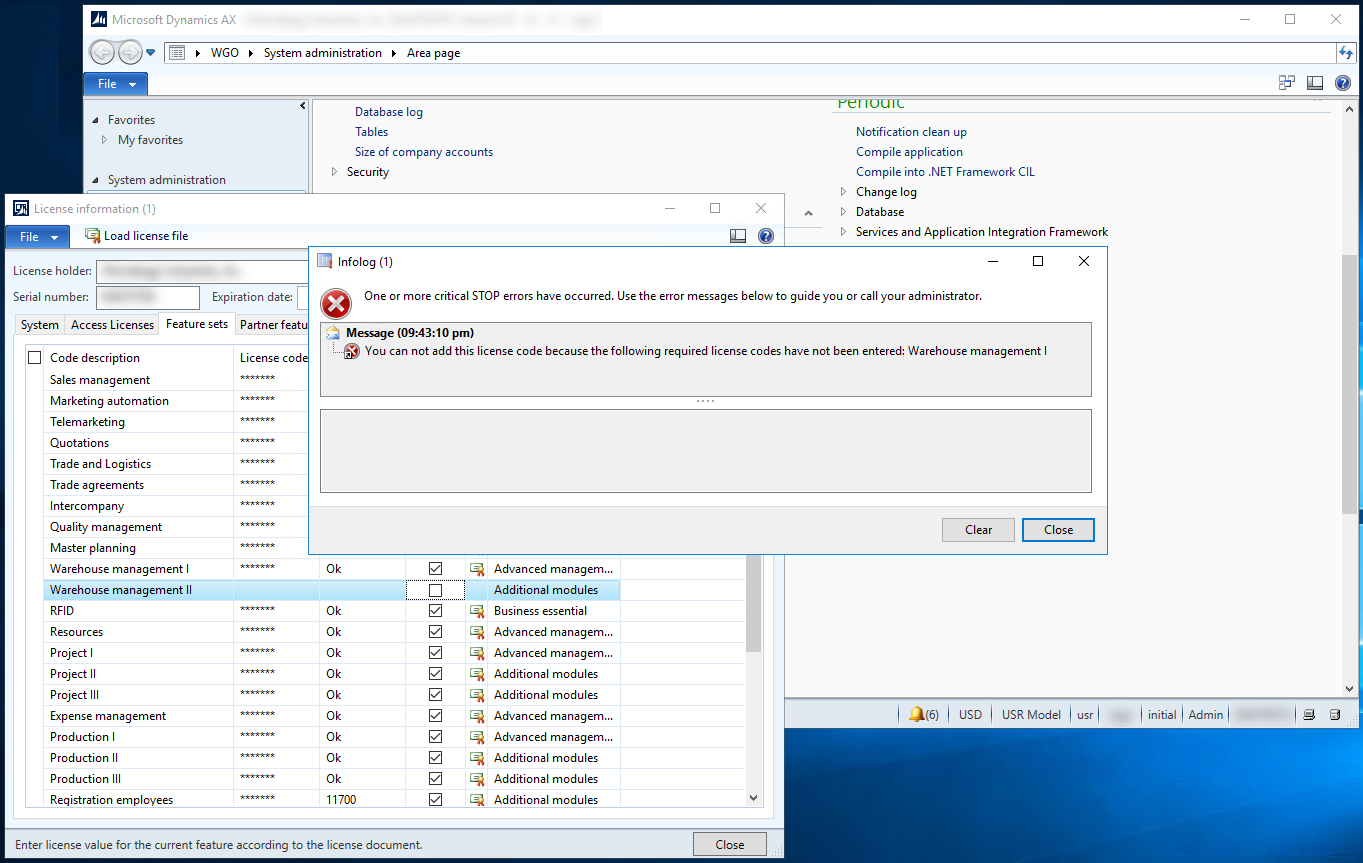Collapse the navigation pane with the arrow
Screen dimensions: 1363x863
[x=302, y=106]
